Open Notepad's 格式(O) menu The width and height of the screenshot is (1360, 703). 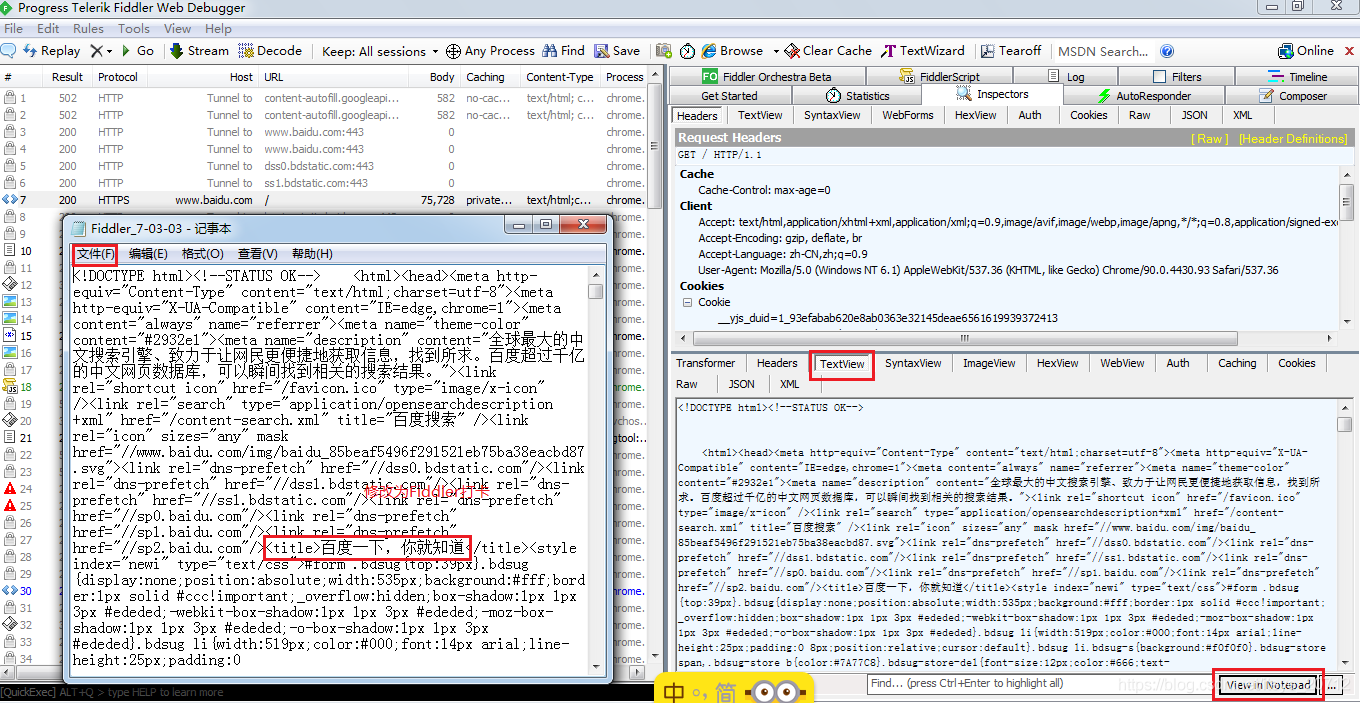[203, 254]
